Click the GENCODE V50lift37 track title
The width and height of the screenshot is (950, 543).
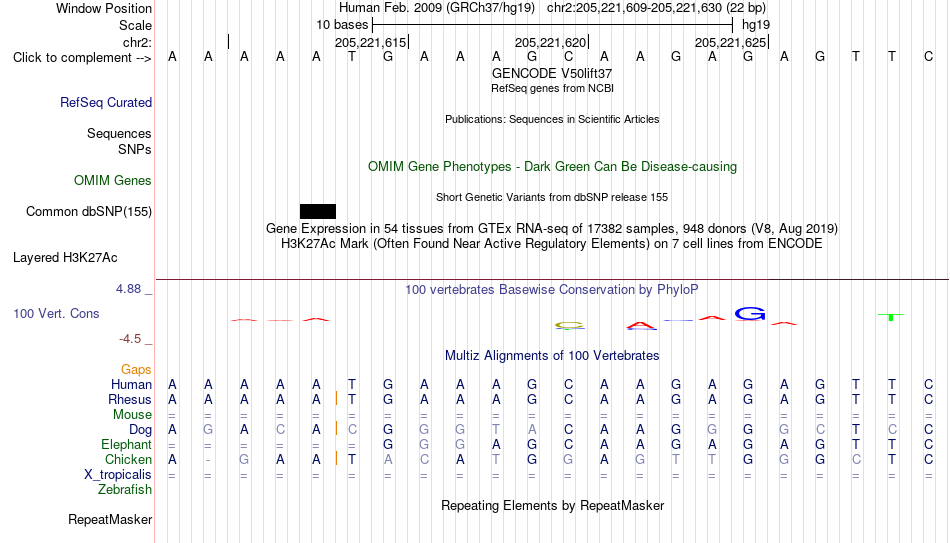pos(552,73)
